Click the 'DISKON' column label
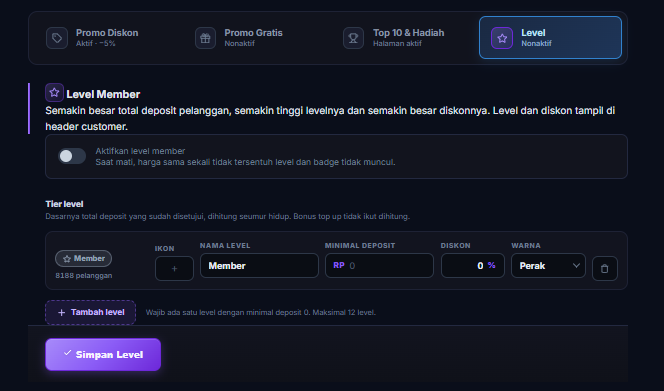Image resolution: width=664 pixels, height=391 pixels. point(456,246)
